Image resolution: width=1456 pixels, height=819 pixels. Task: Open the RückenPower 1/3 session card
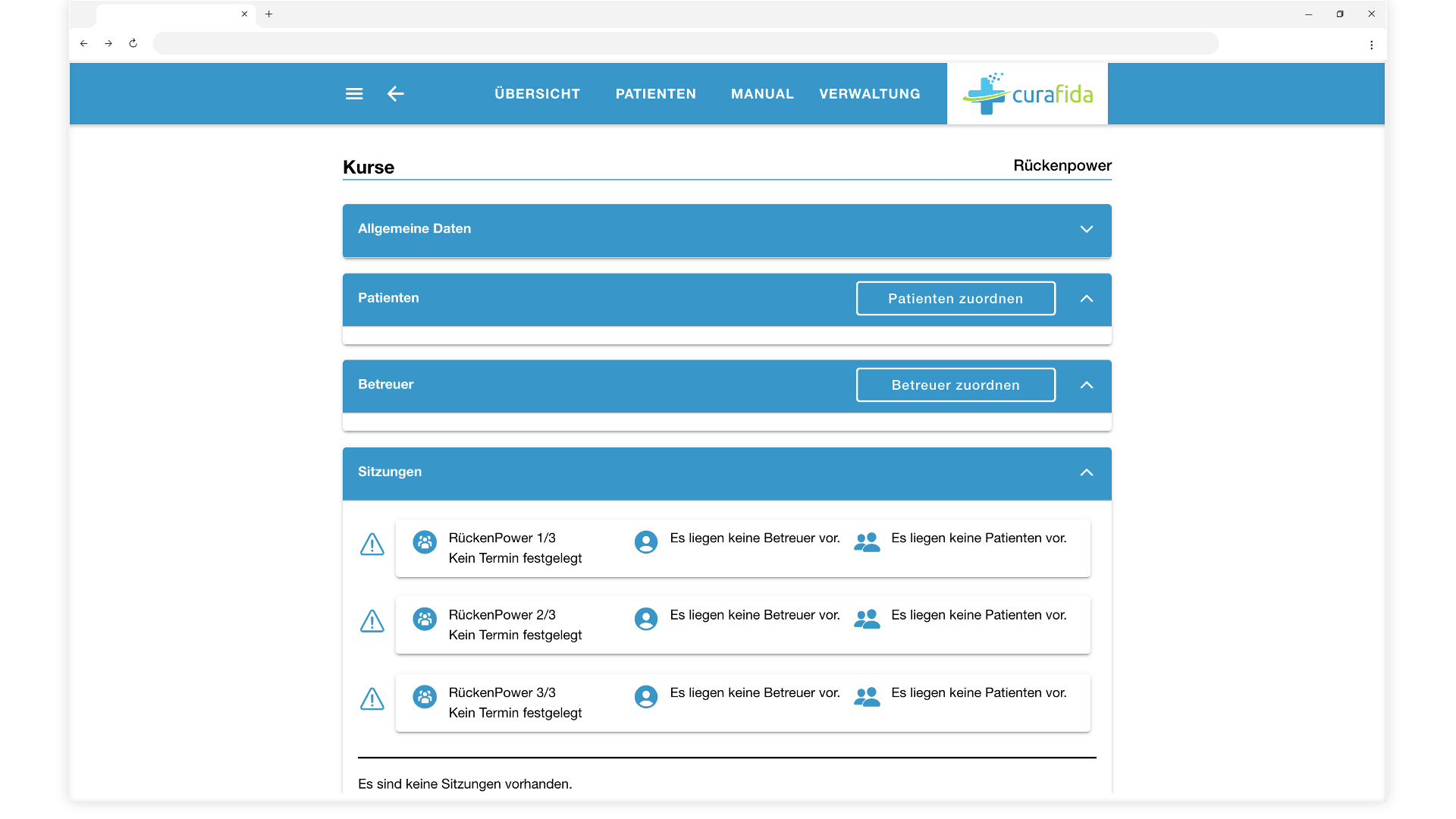pos(742,548)
